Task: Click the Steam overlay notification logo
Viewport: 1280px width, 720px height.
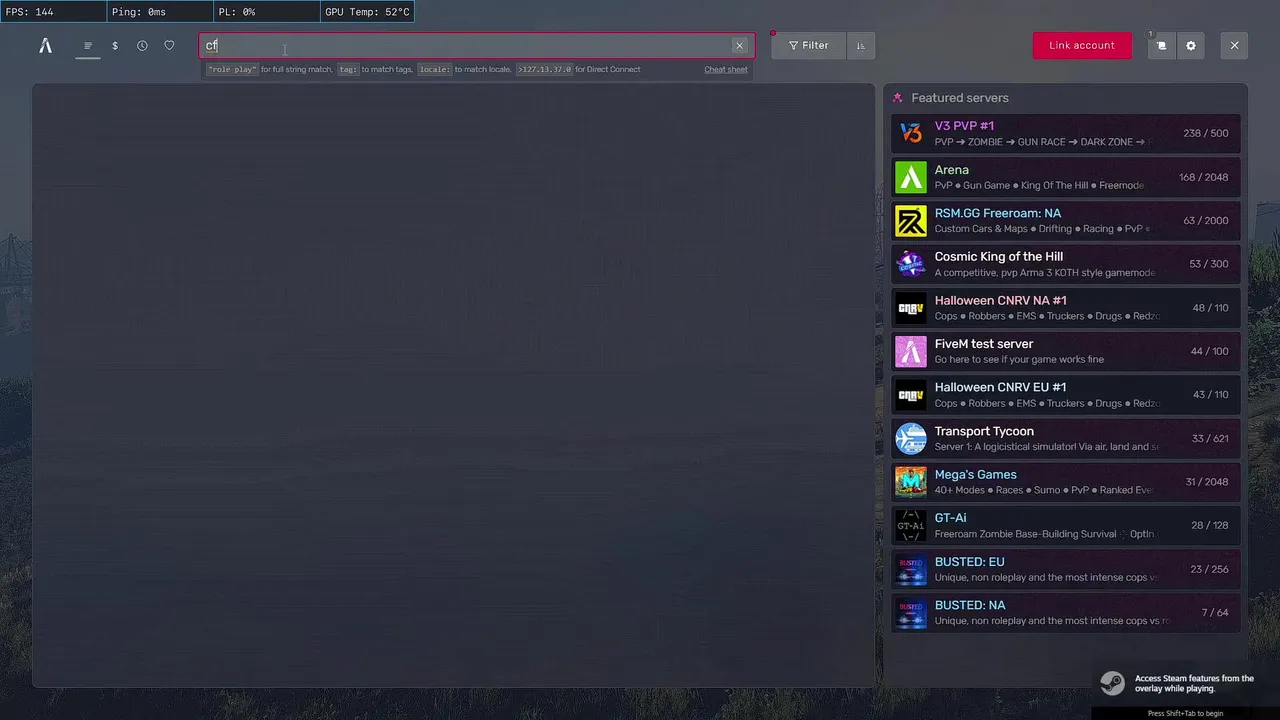Action: point(1112,683)
